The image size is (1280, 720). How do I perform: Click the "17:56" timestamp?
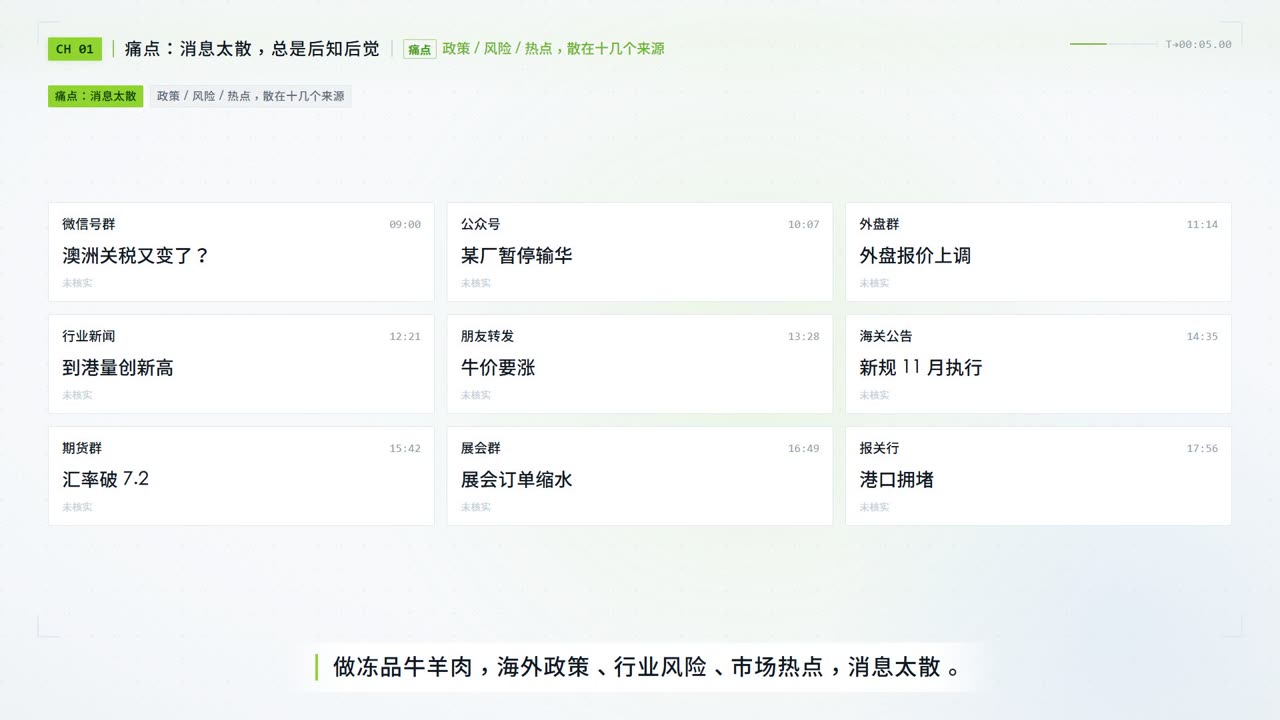click(1202, 449)
